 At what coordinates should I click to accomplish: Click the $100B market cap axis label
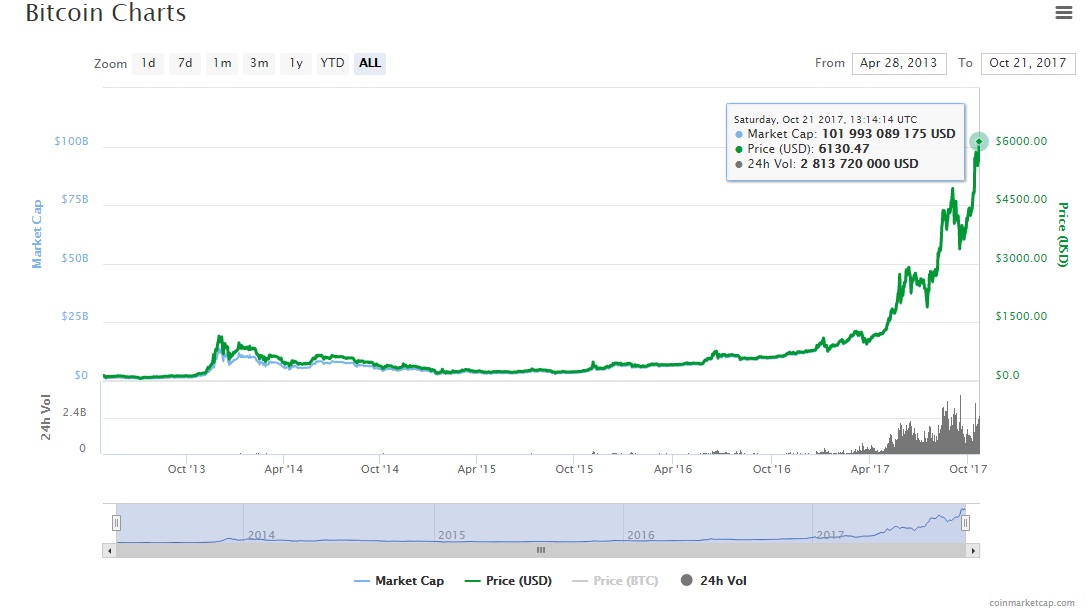tap(72, 141)
